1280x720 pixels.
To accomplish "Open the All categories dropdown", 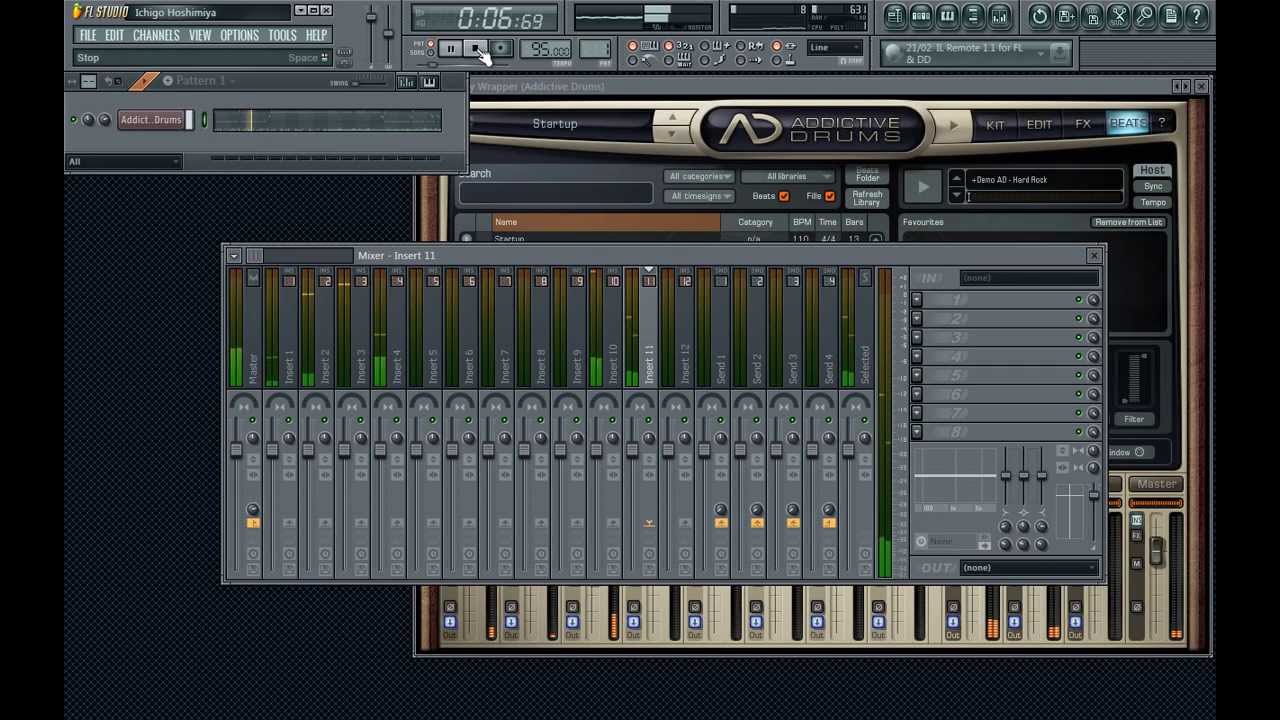I will click(699, 177).
